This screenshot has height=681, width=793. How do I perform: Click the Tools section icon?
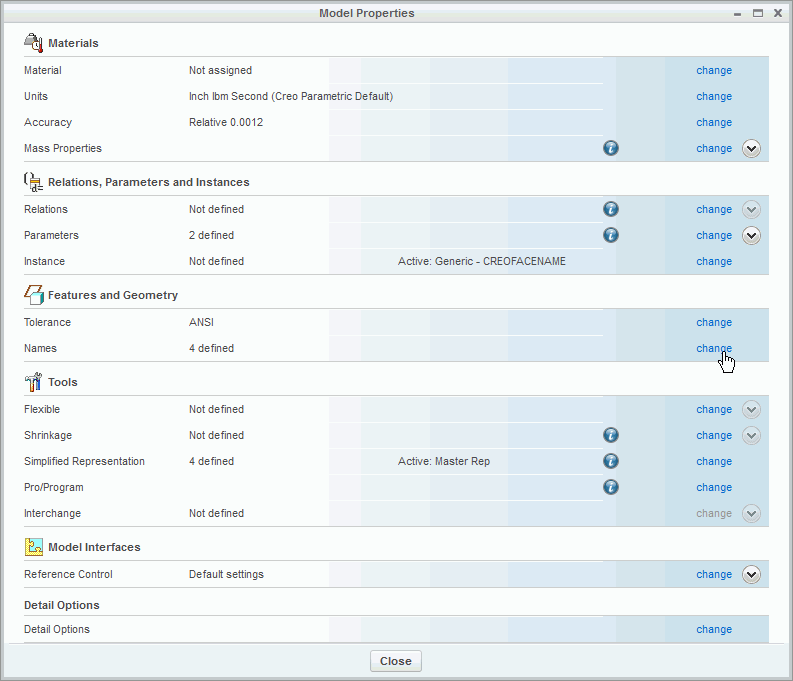[x=33, y=382]
